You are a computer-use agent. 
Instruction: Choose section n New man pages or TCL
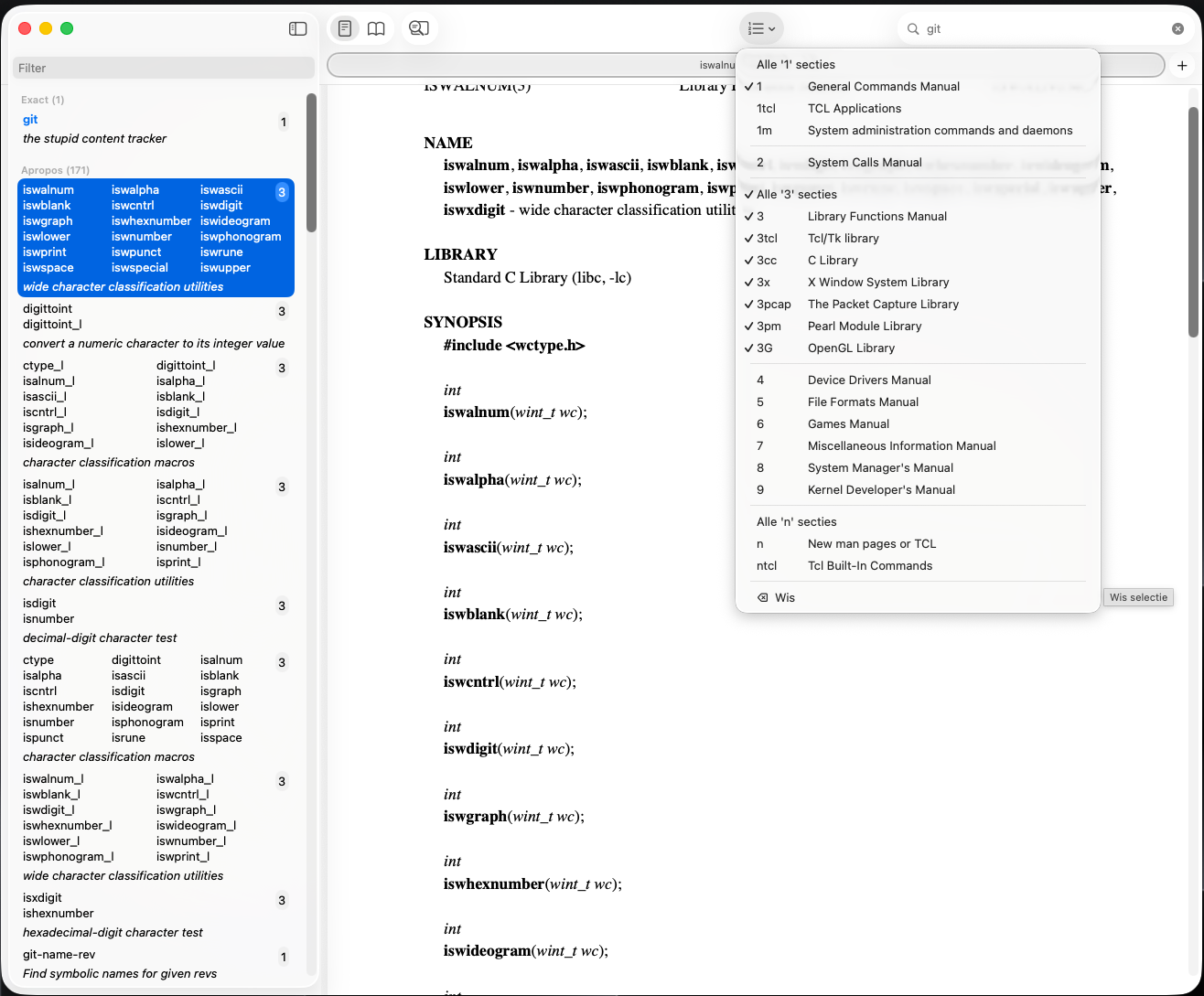point(918,544)
